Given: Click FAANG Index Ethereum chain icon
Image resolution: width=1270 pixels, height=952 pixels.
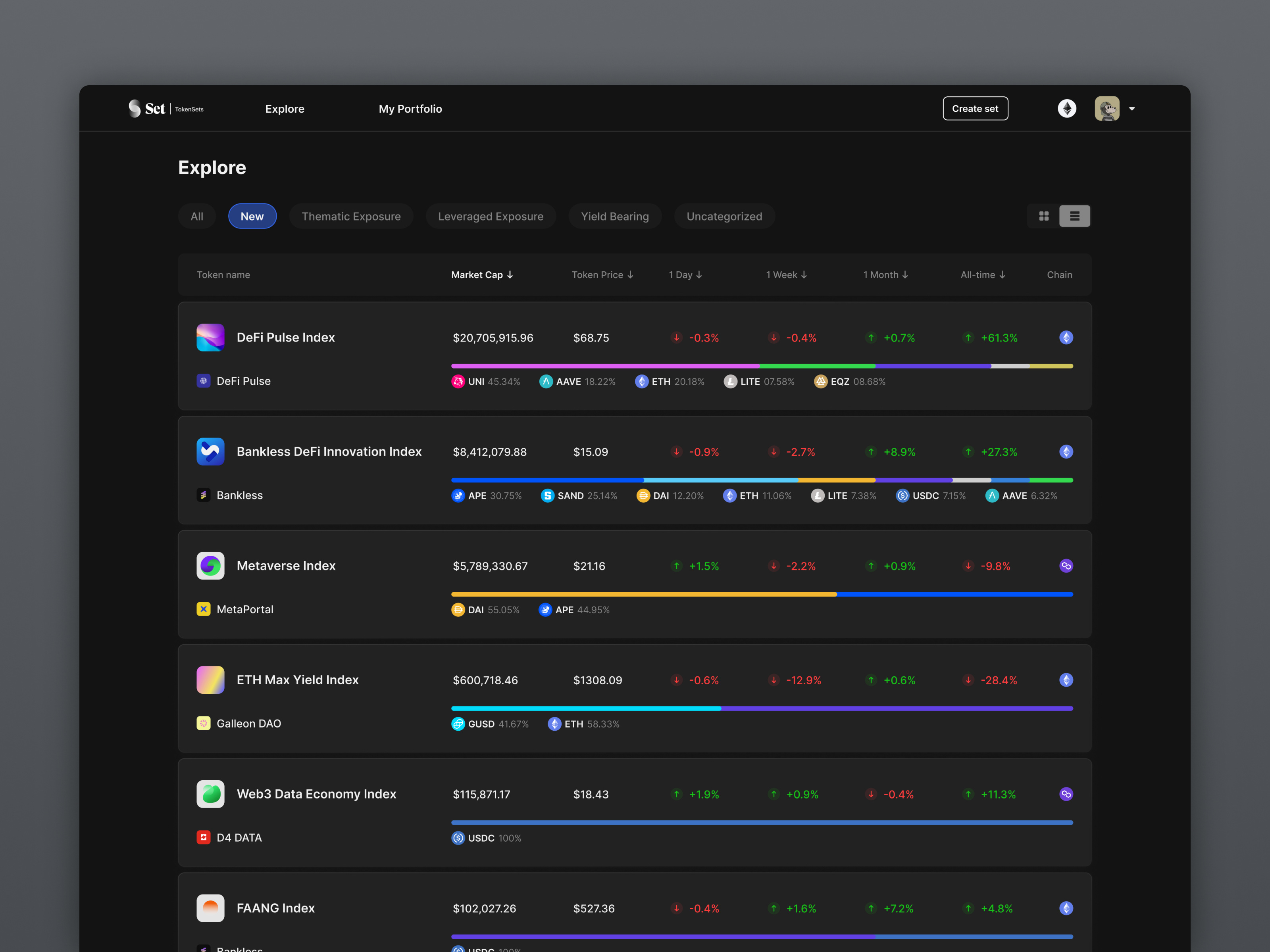Looking at the screenshot, I should coord(1066,908).
